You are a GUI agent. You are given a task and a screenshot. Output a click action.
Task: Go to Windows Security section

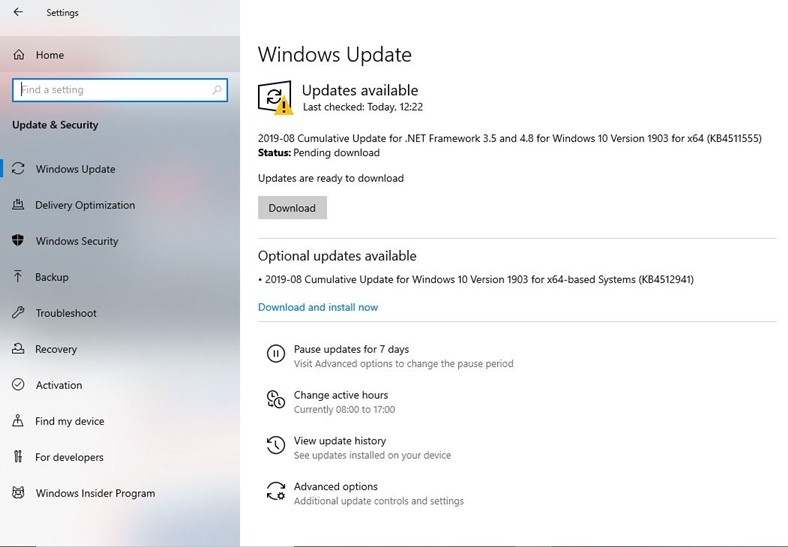[x=120, y=241]
